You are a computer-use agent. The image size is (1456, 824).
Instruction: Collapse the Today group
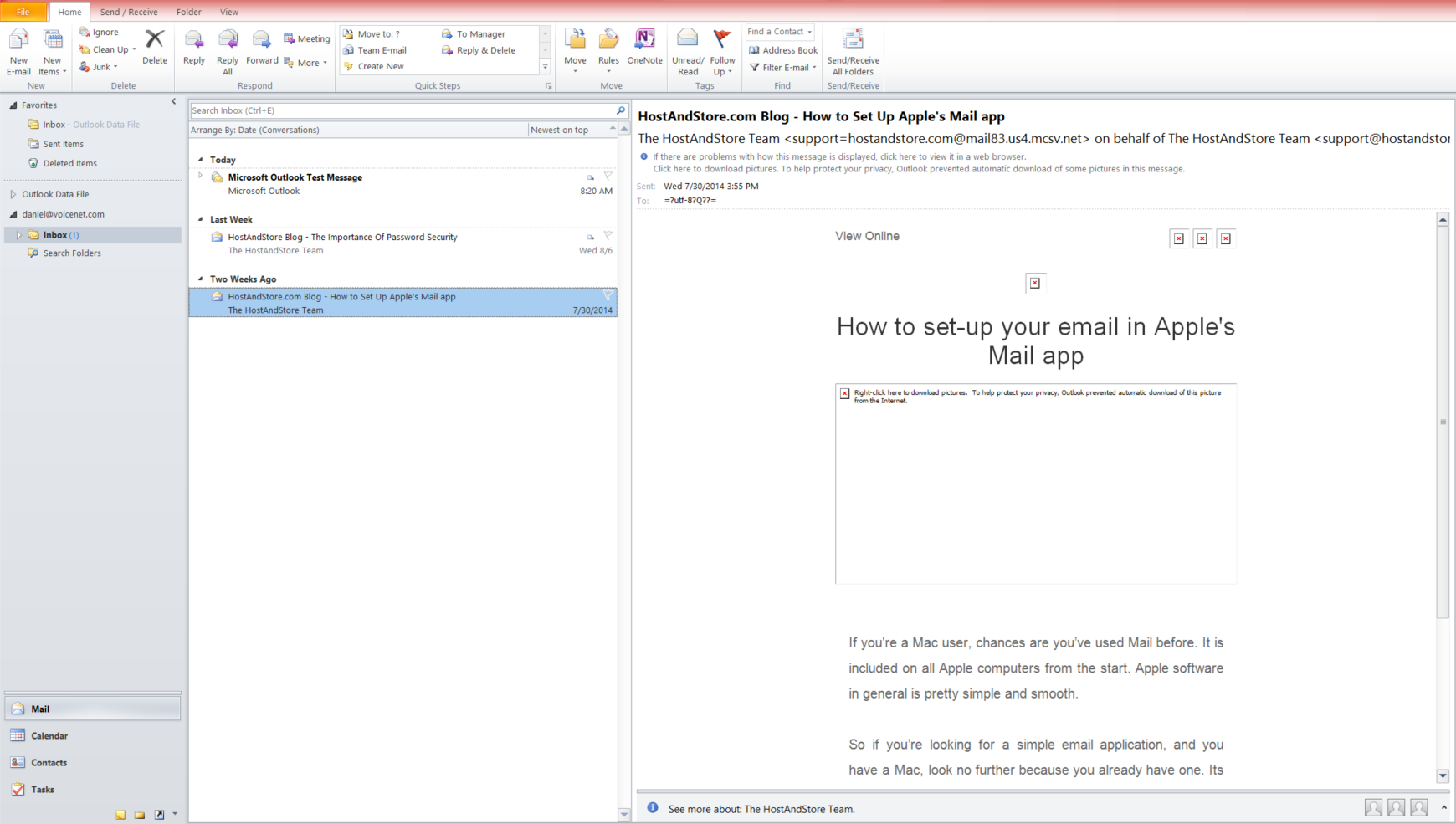tap(201, 159)
